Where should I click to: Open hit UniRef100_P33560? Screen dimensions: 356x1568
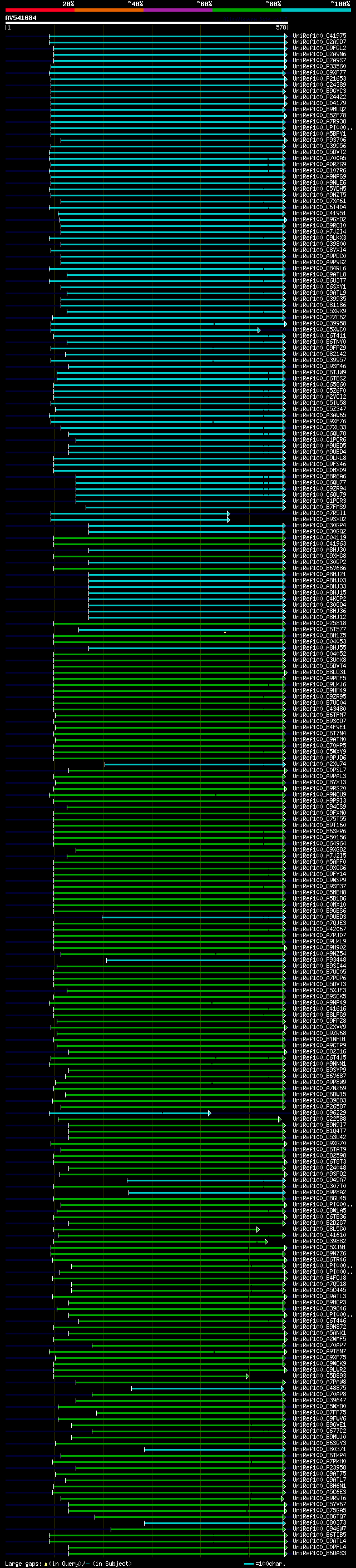319,66
